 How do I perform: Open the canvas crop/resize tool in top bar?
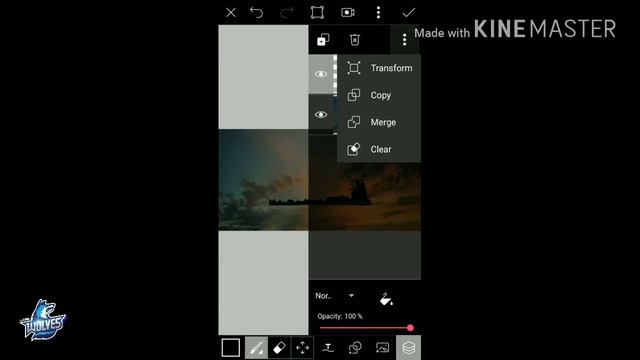[317, 13]
